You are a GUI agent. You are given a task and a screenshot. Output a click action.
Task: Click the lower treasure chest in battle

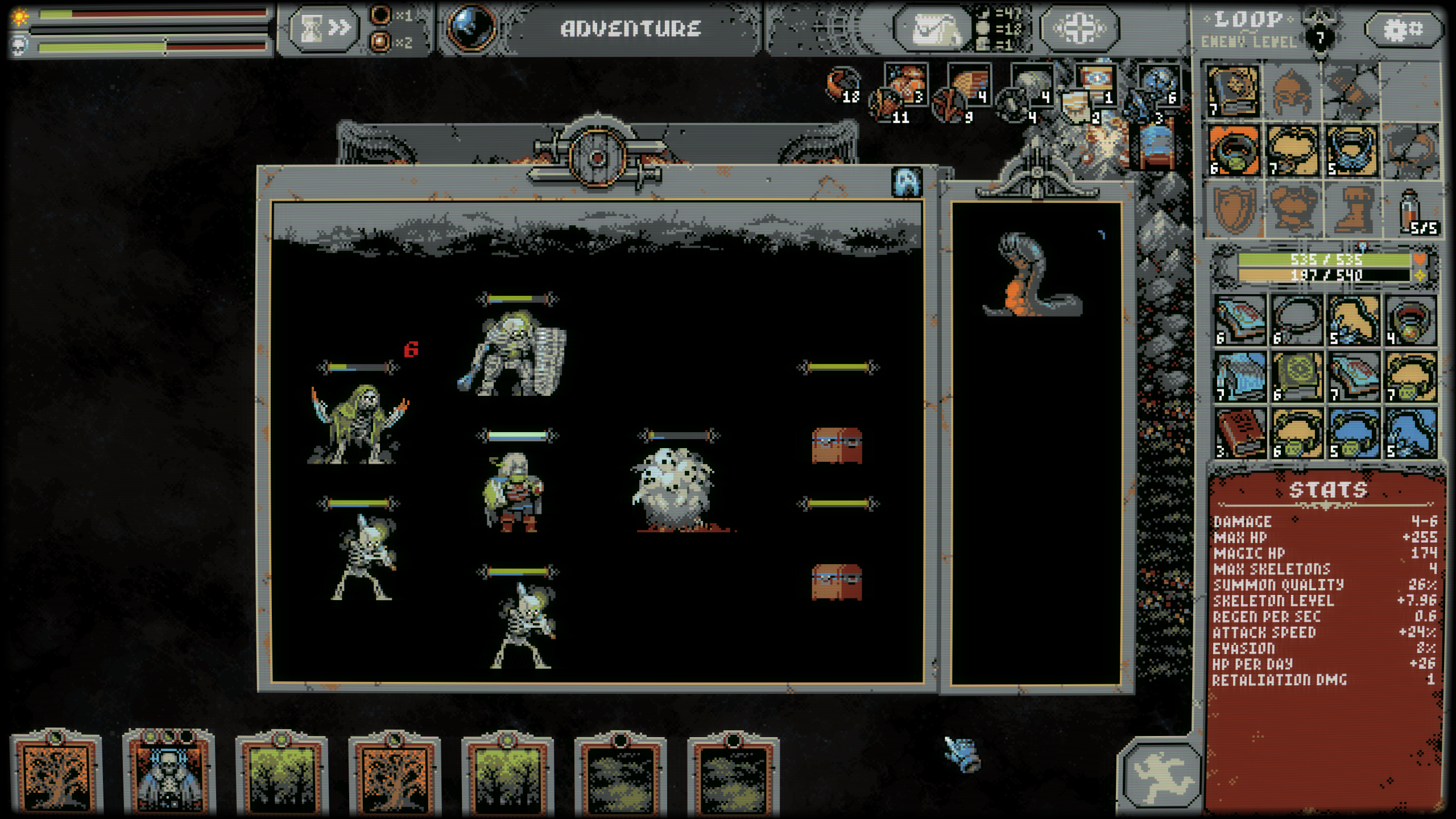[837, 582]
